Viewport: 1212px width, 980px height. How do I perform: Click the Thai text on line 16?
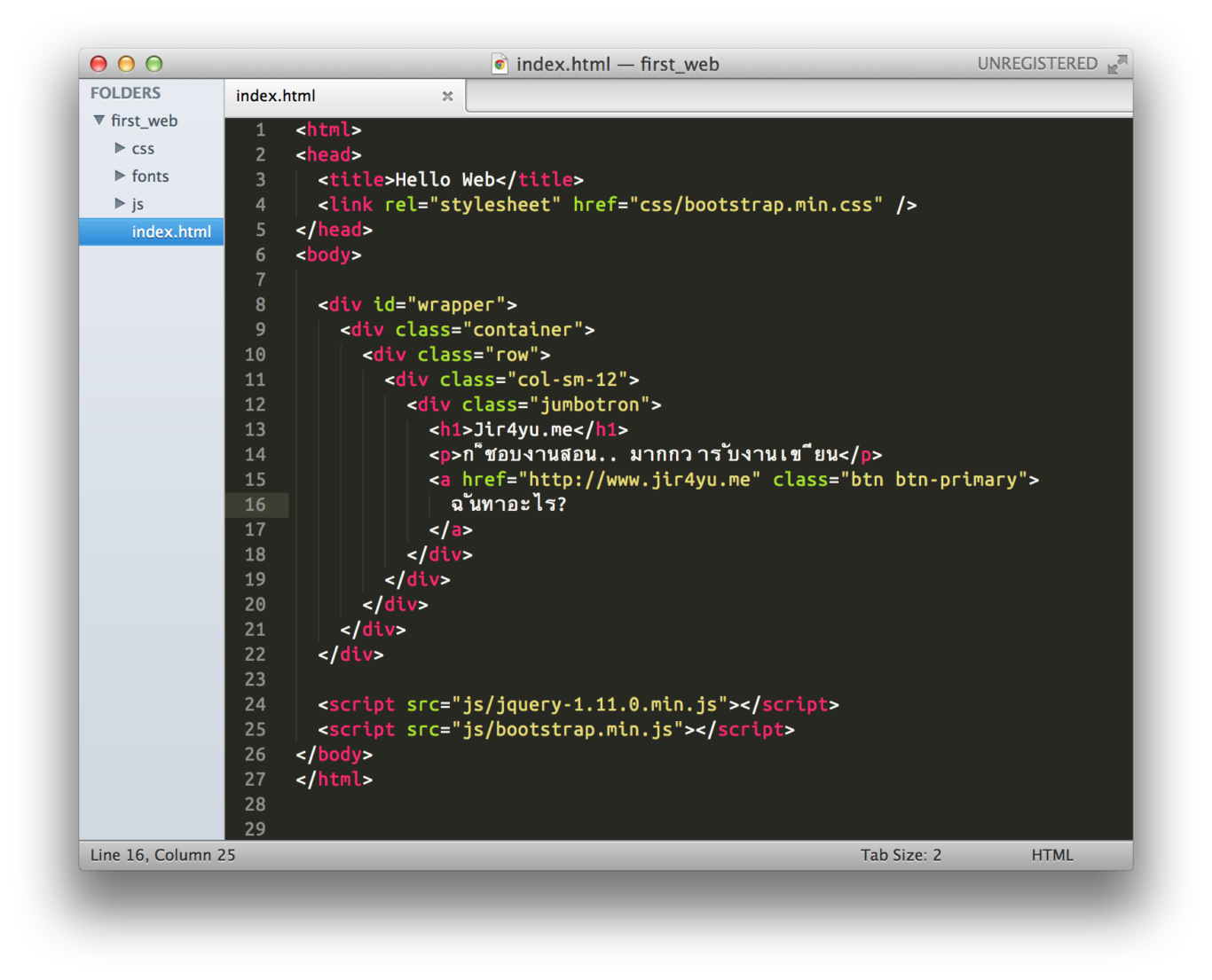508,505
